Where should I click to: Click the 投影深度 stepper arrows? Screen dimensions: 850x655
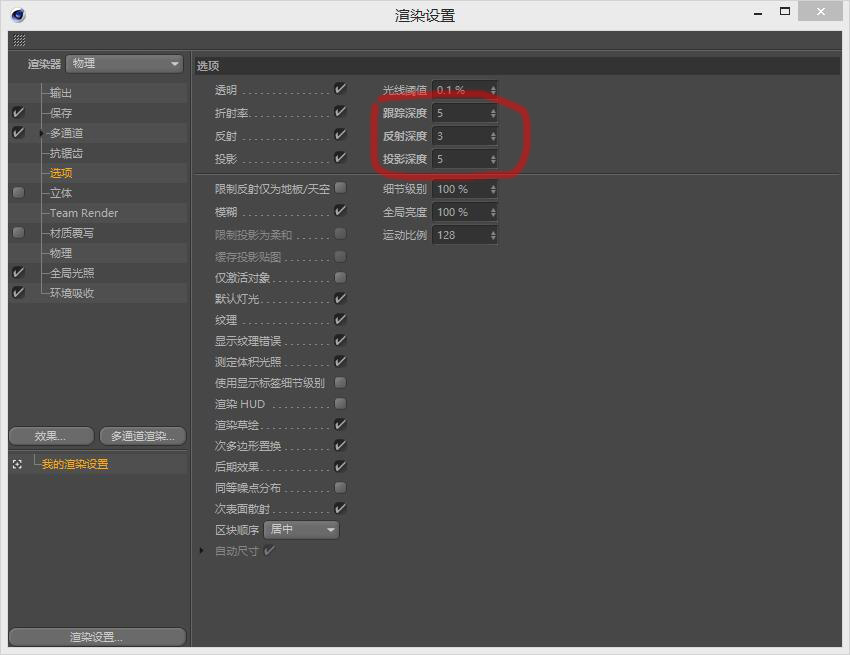[x=493, y=159]
